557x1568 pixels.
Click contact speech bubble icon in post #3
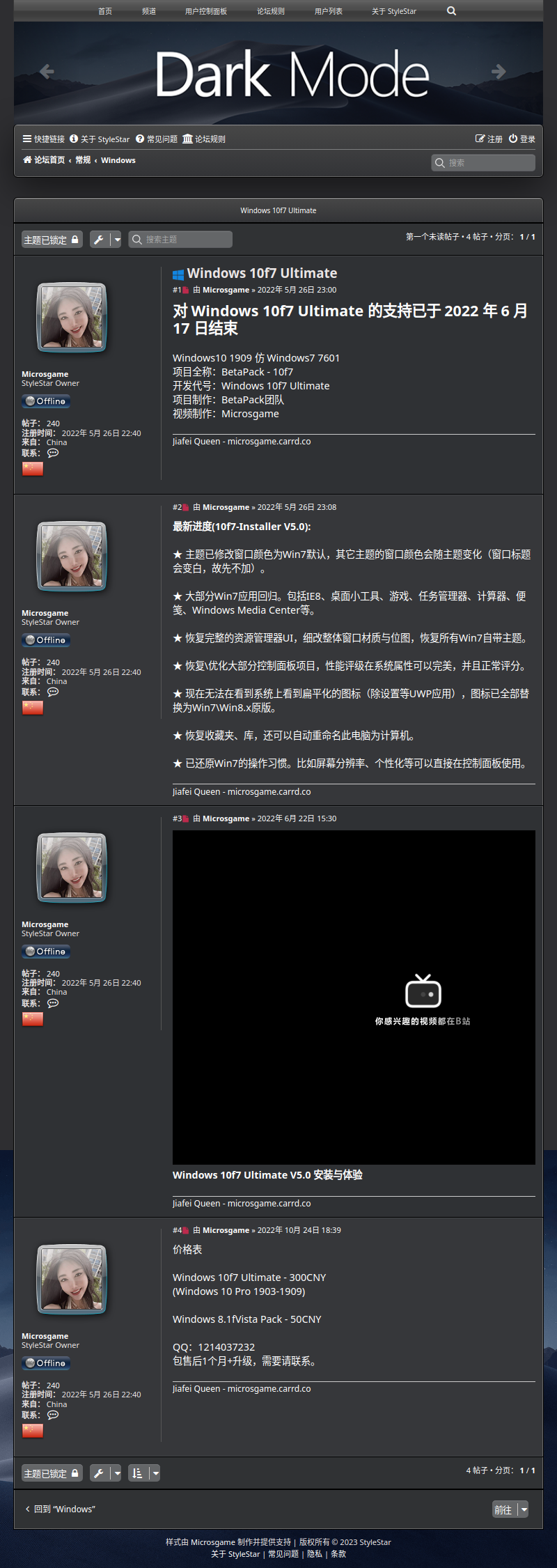point(53,1004)
